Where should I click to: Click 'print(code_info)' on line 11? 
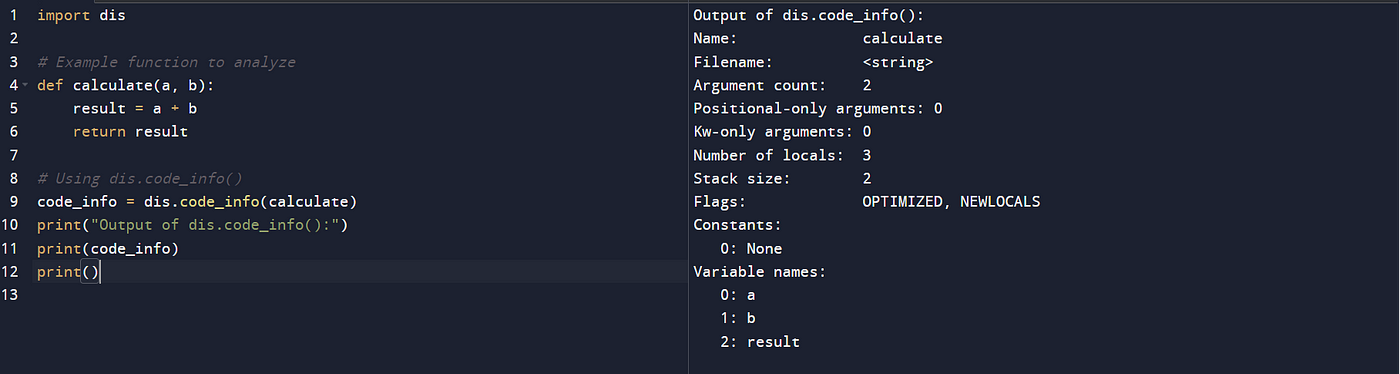pos(108,249)
